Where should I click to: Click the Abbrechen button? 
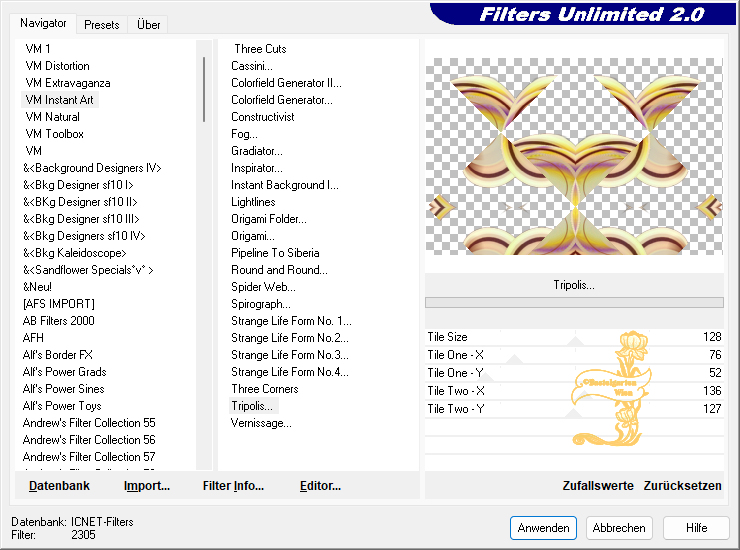(619, 528)
